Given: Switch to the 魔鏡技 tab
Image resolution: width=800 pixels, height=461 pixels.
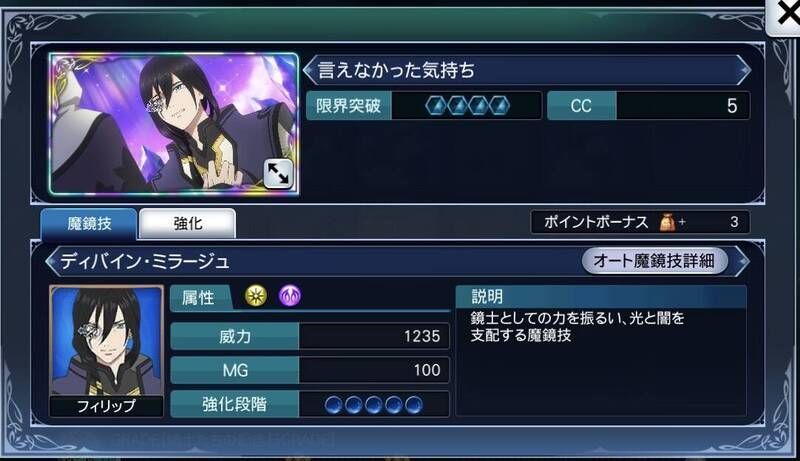Looking at the screenshot, I should [x=89, y=223].
